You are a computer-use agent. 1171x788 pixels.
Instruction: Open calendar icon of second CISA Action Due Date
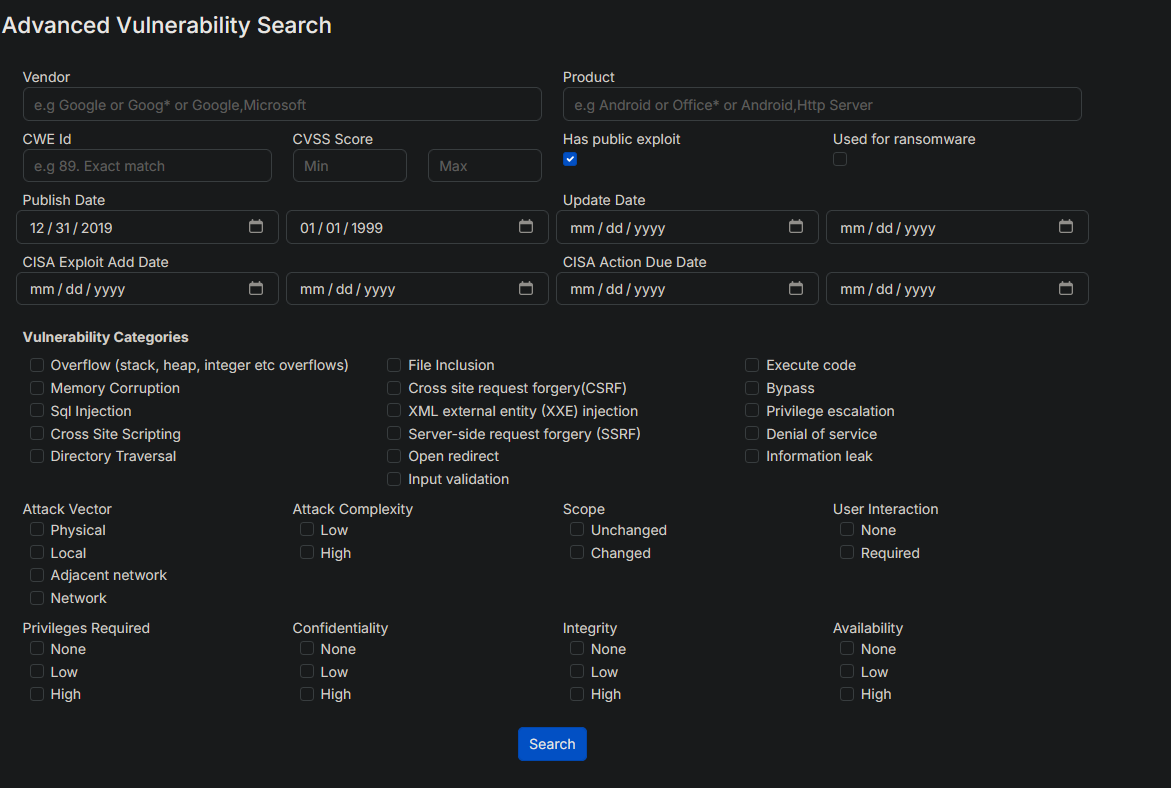point(1066,288)
